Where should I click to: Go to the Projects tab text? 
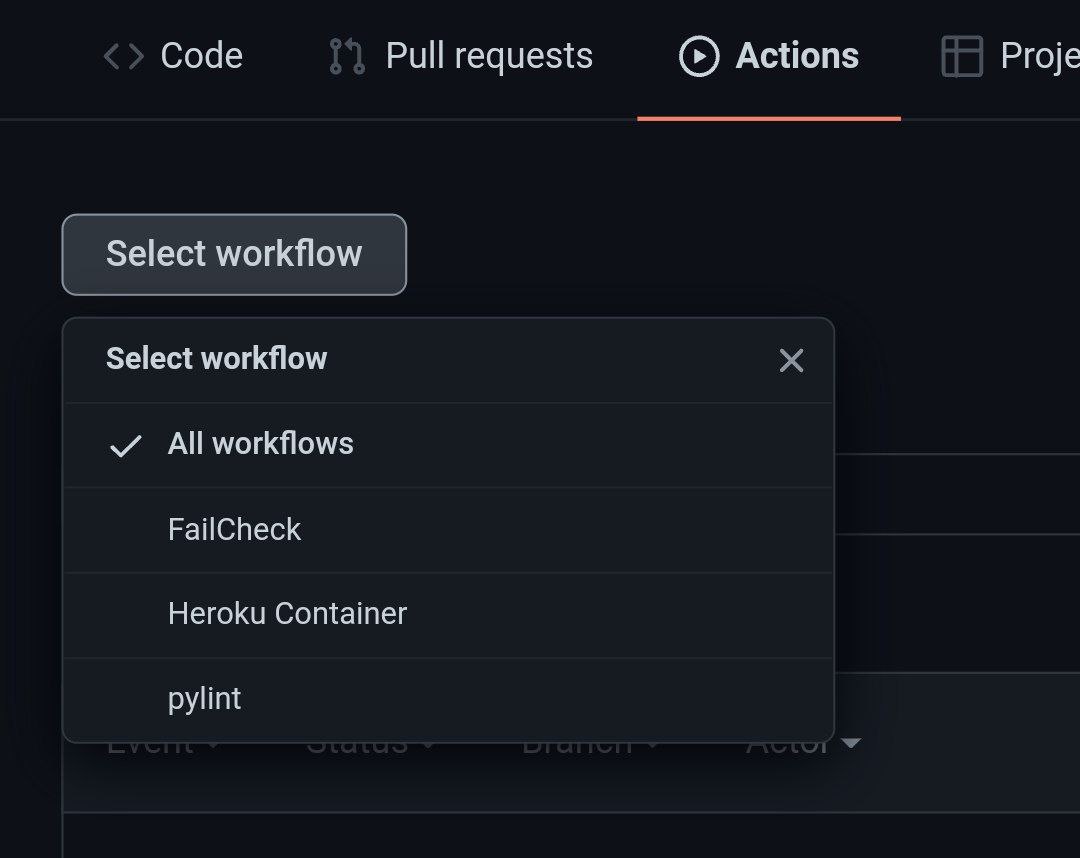click(1039, 57)
